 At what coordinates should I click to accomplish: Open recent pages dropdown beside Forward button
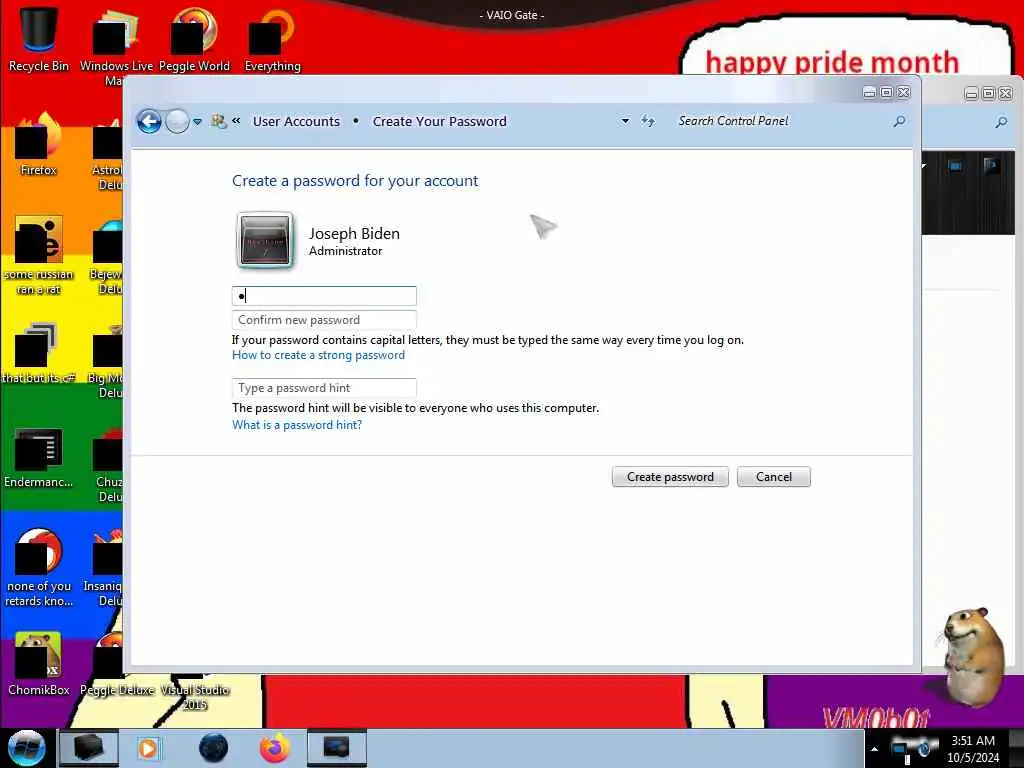tap(197, 121)
